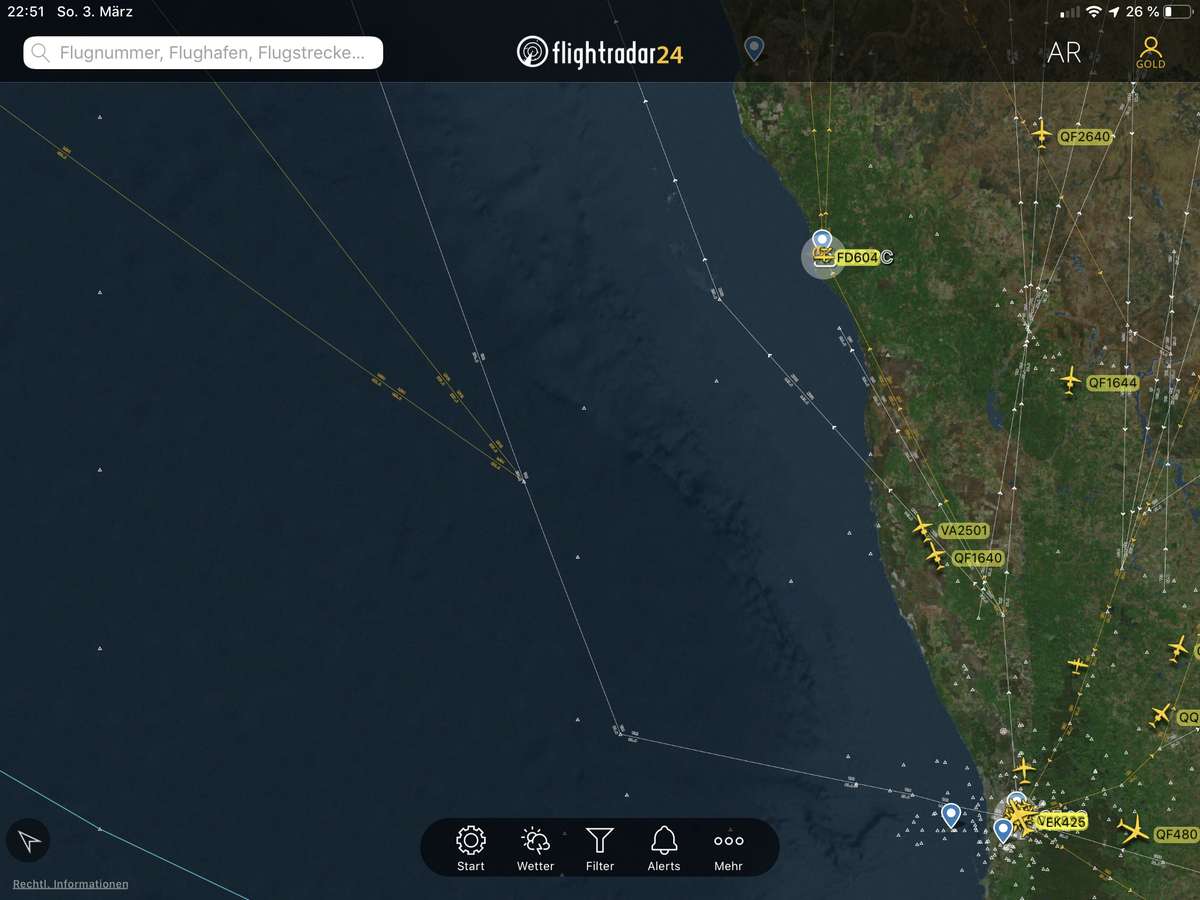The image size is (1200, 900).
Task: Select the VA2501 flight label
Action: click(964, 530)
